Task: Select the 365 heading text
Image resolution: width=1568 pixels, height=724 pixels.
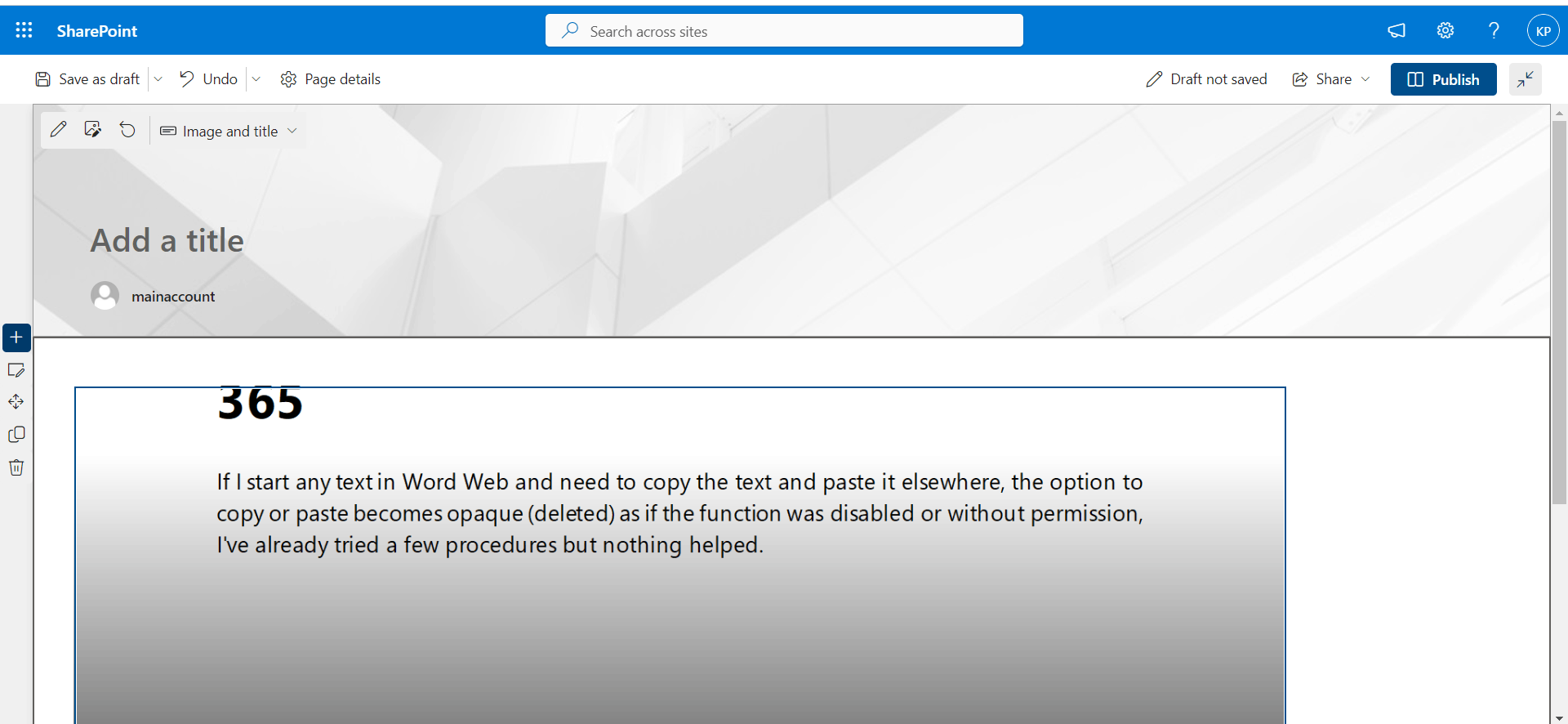Action: pyautogui.click(x=261, y=404)
